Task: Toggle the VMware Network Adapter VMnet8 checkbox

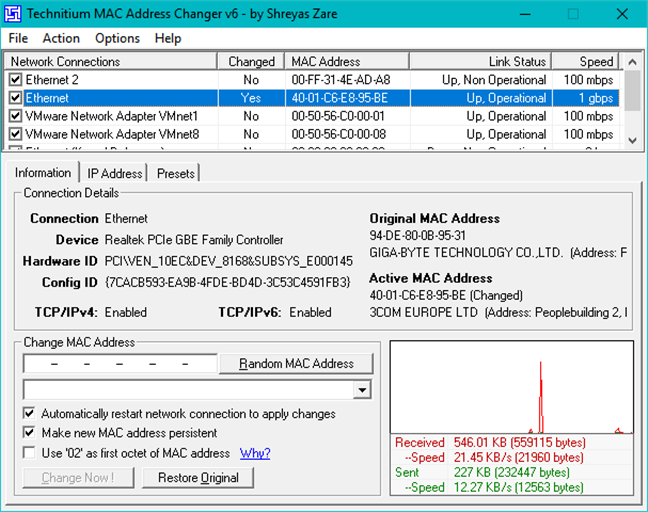Action: coord(15,134)
